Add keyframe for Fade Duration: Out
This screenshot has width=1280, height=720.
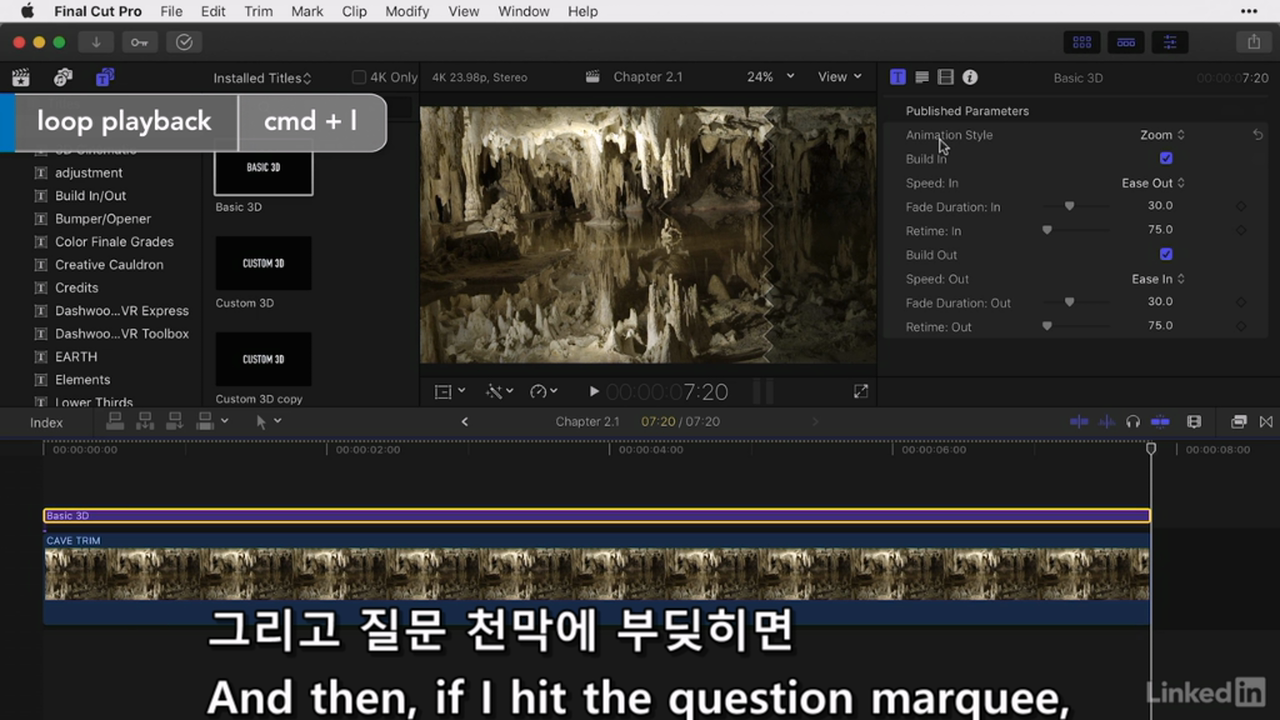(1241, 303)
